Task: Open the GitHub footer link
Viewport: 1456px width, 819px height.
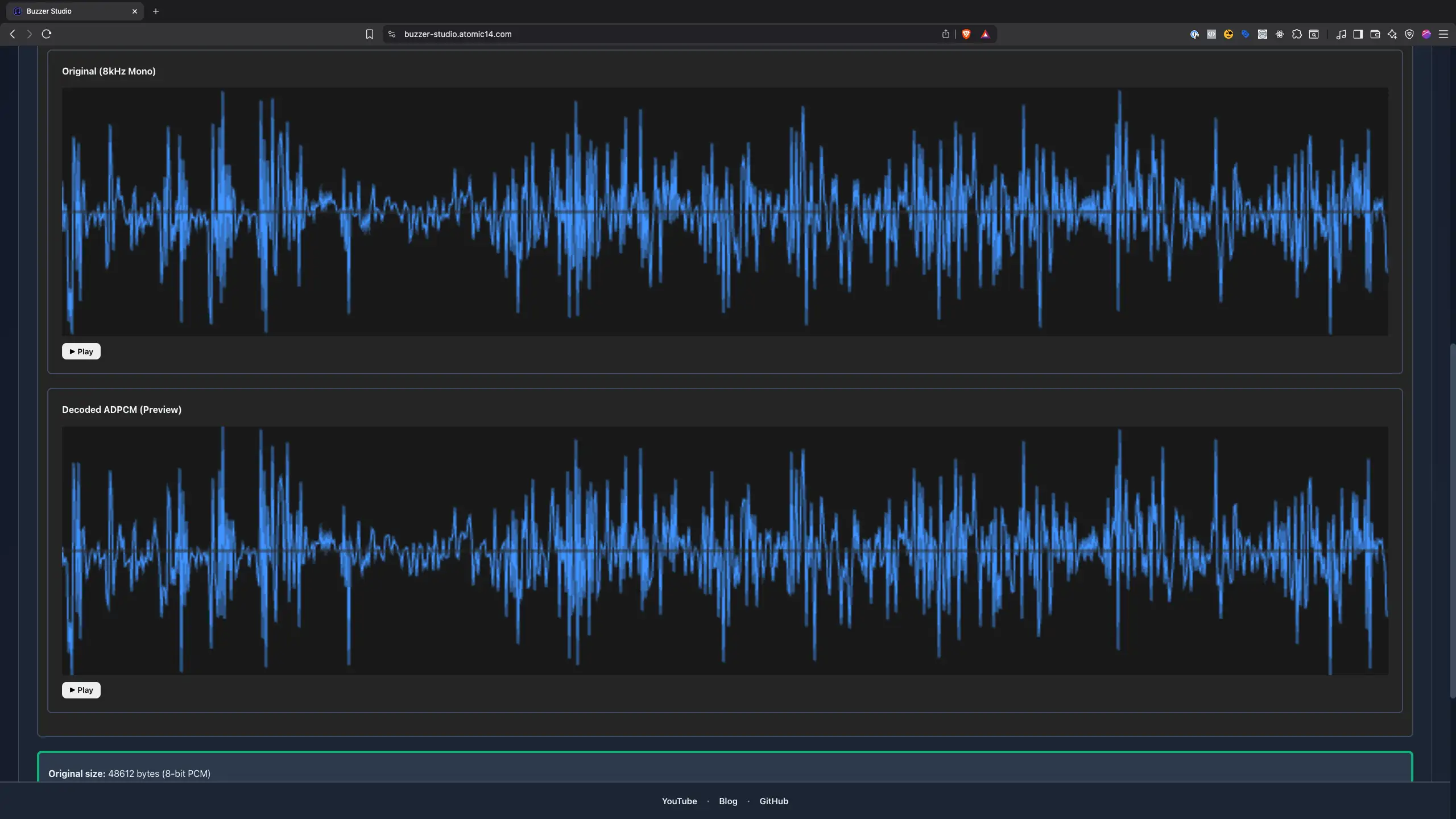Action: (x=773, y=801)
